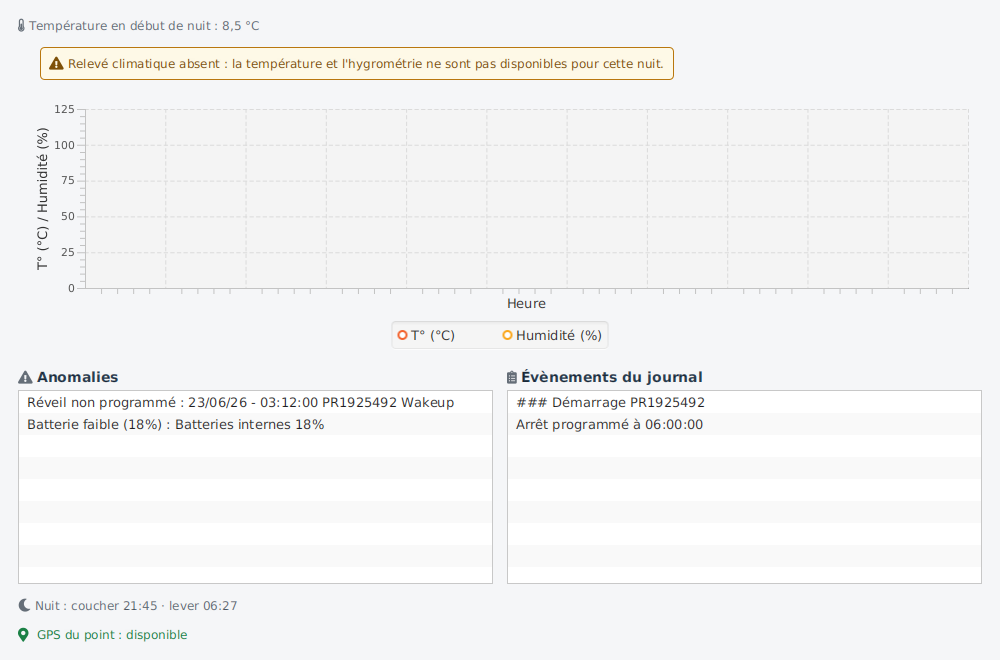Click the clipboard icon beside Évènements du journal
This screenshot has height=660, width=1000.
click(511, 378)
